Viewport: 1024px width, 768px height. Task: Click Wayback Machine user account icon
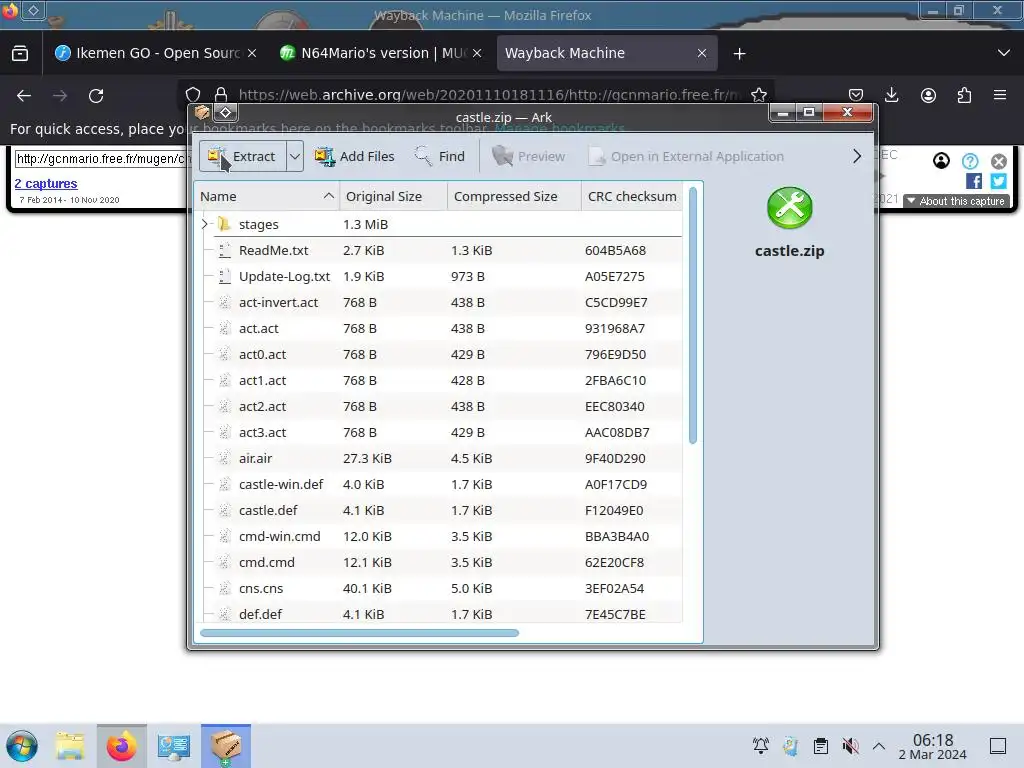pyautogui.click(x=941, y=161)
